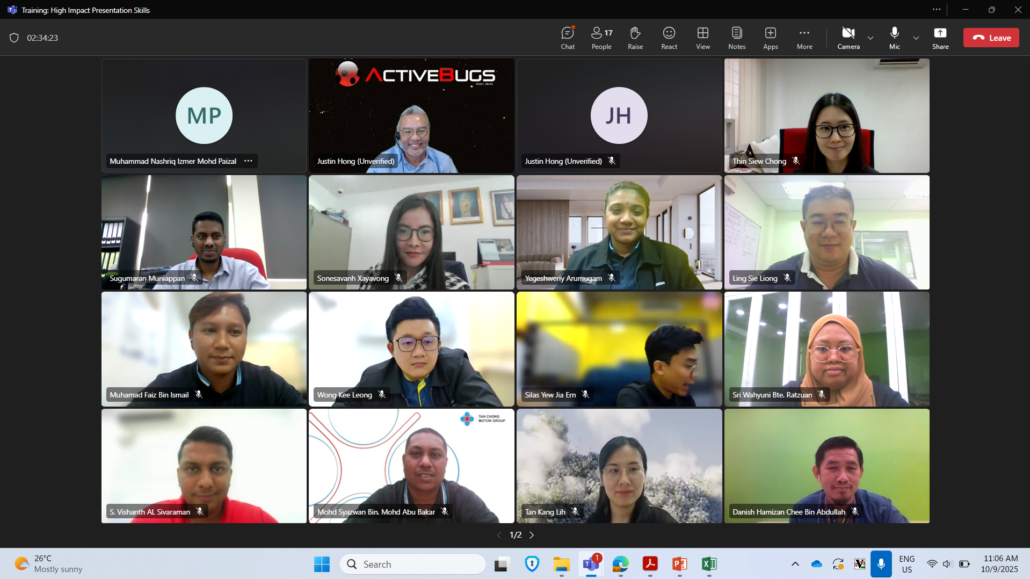Change the meeting View layout

click(x=703, y=37)
